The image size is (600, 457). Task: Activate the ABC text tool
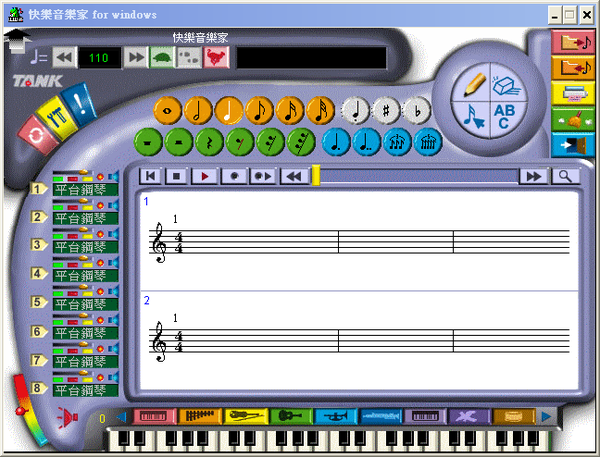tap(505, 117)
